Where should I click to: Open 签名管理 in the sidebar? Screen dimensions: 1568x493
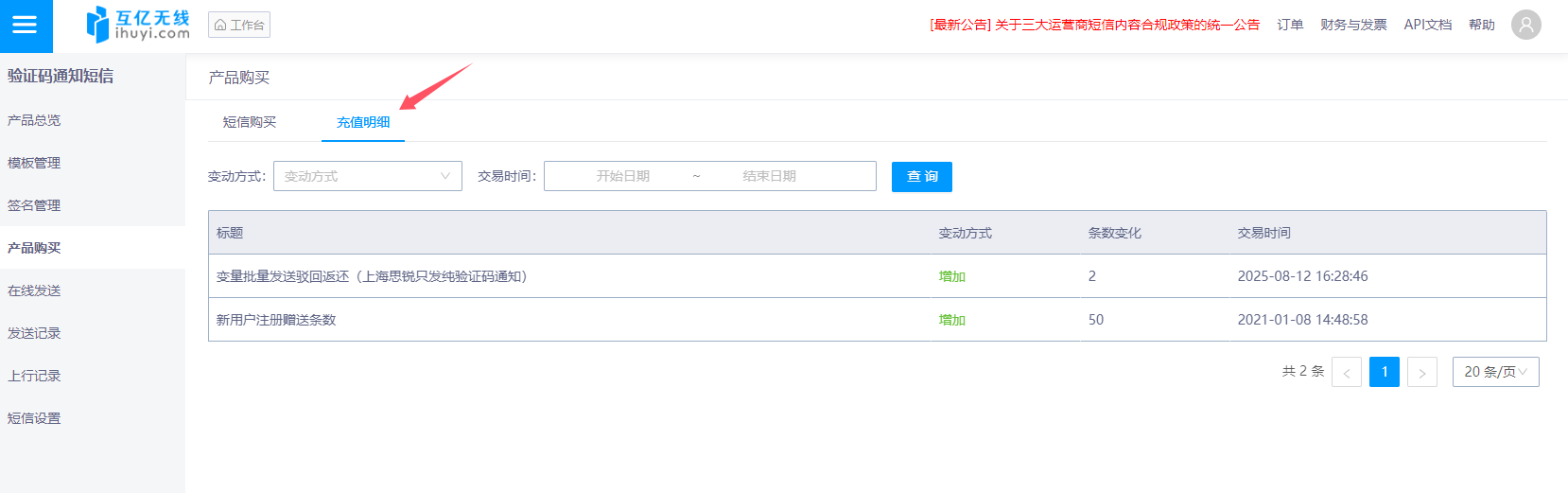click(34, 205)
